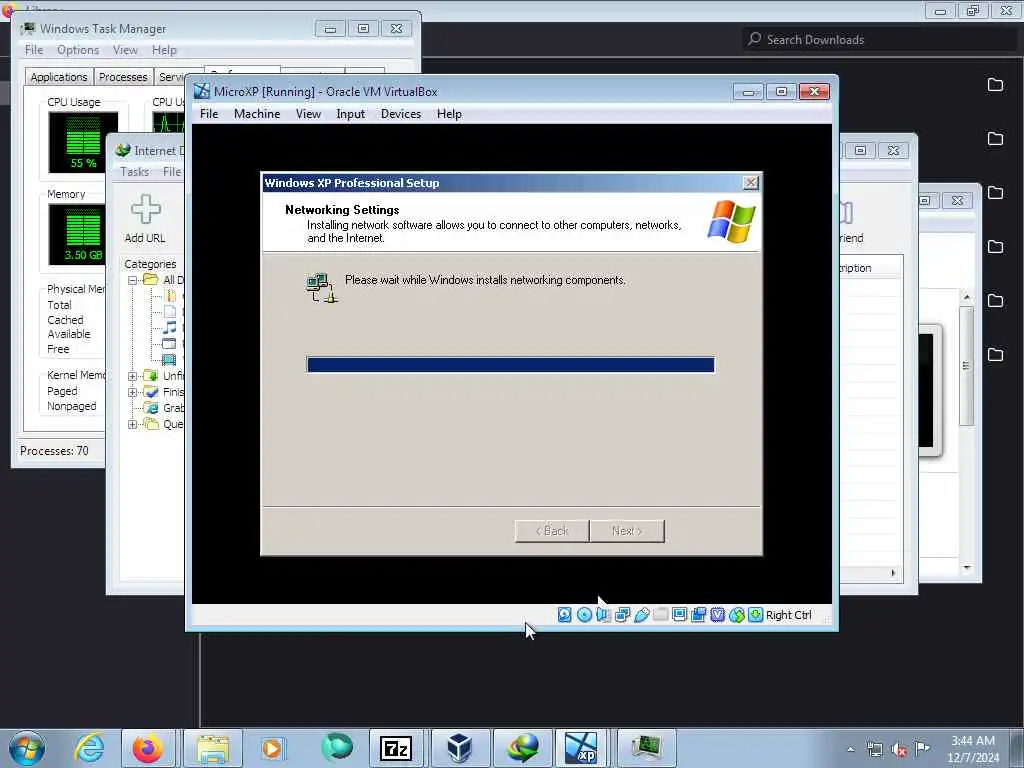The width and height of the screenshot is (1024, 768).
Task: Click the USB device icon in VirtualBox status bar
Action: coord(641,615)
